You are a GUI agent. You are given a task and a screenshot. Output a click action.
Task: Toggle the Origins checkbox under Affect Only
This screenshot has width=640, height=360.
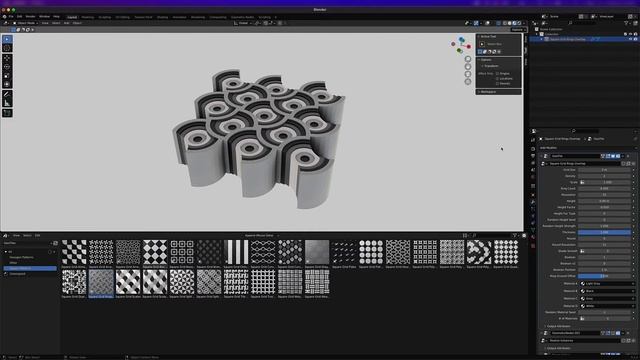pyautogui.click(x=497, y=73)
